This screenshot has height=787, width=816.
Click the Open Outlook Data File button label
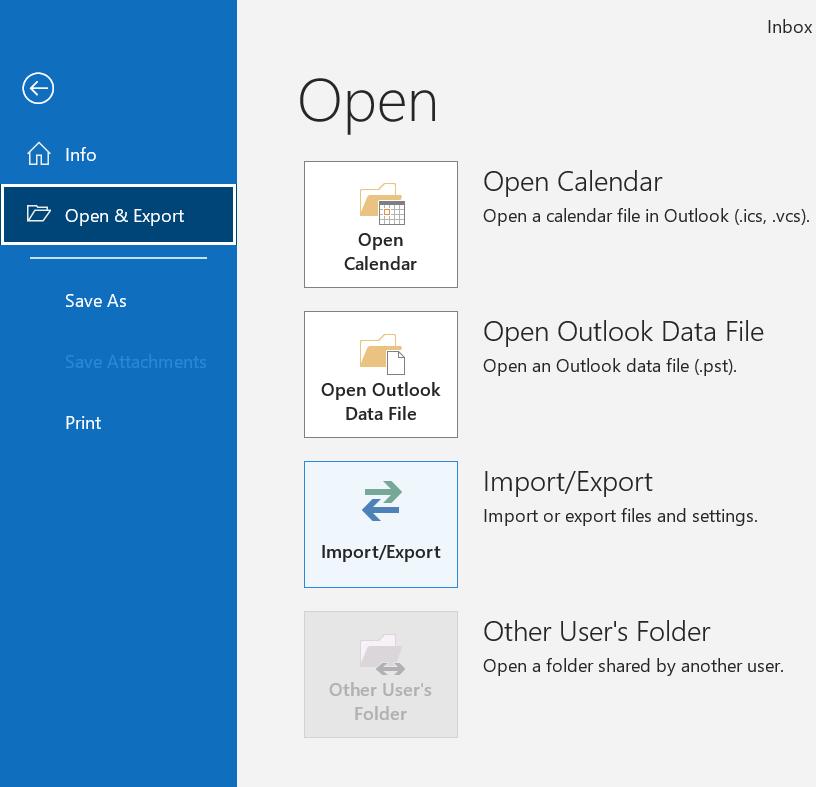coord(380,402)
